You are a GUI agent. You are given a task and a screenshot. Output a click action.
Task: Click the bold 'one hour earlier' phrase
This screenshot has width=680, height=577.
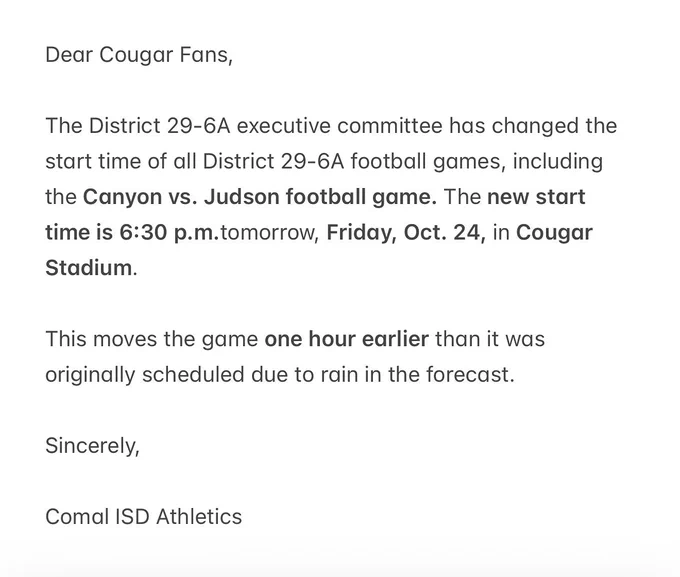[x=347, y=339]
